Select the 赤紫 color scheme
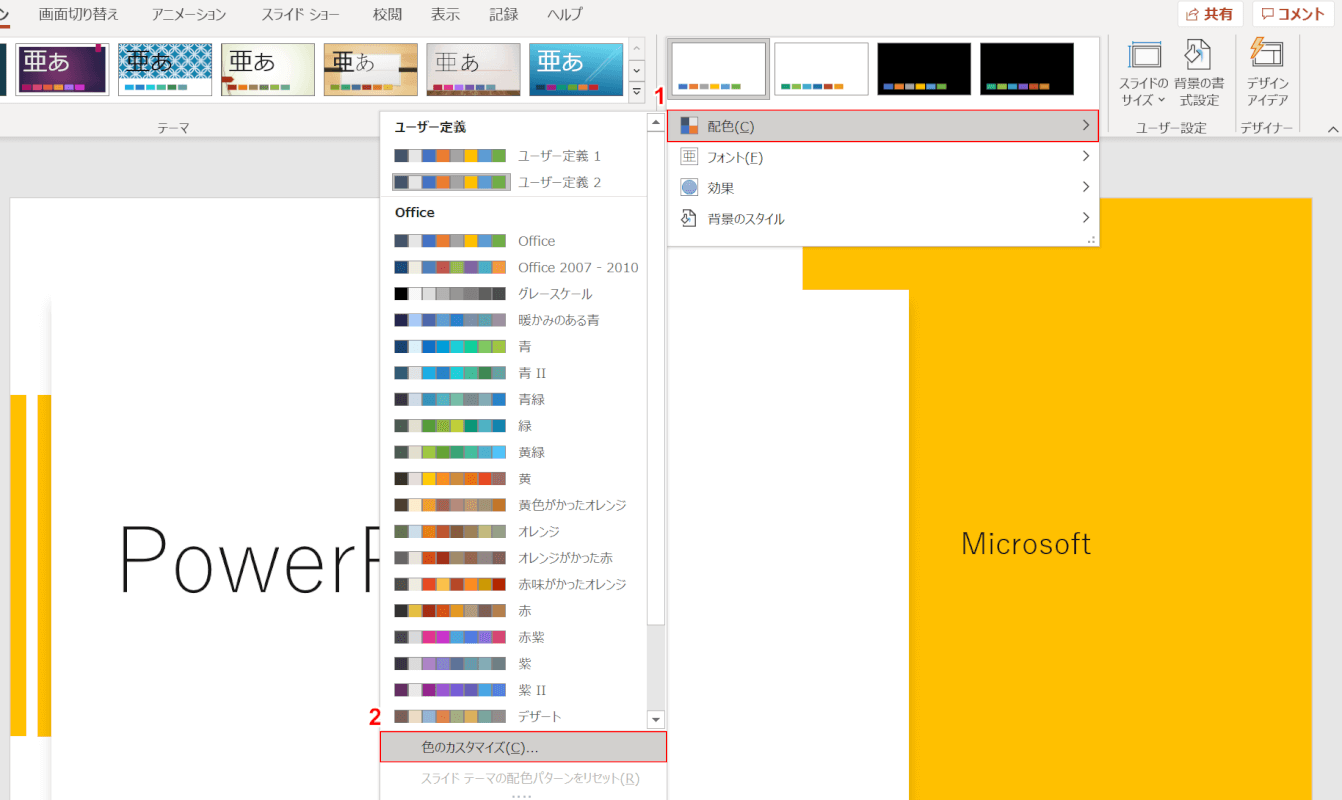 coord(514,637)
